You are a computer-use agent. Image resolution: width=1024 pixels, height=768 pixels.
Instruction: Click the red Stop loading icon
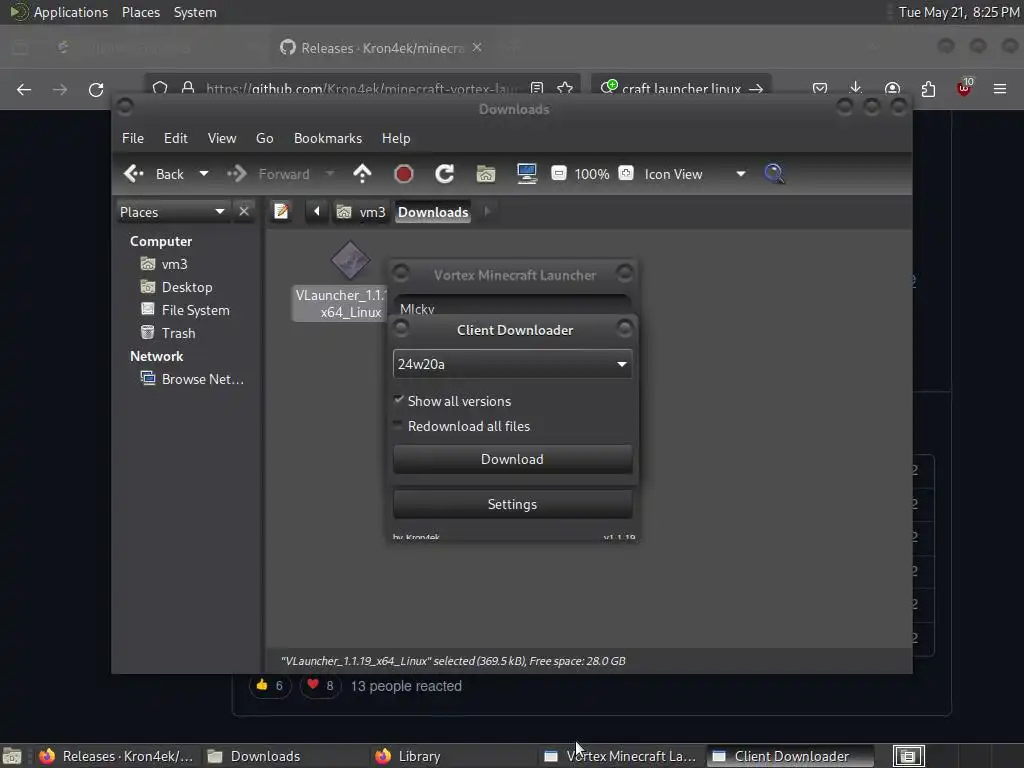coord(404,174)
